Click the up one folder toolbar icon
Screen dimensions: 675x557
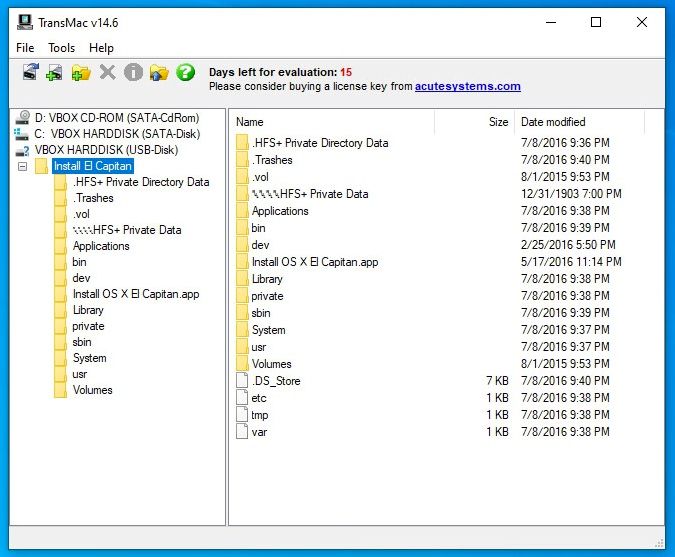pyautogui.click(x=159, y=73)
